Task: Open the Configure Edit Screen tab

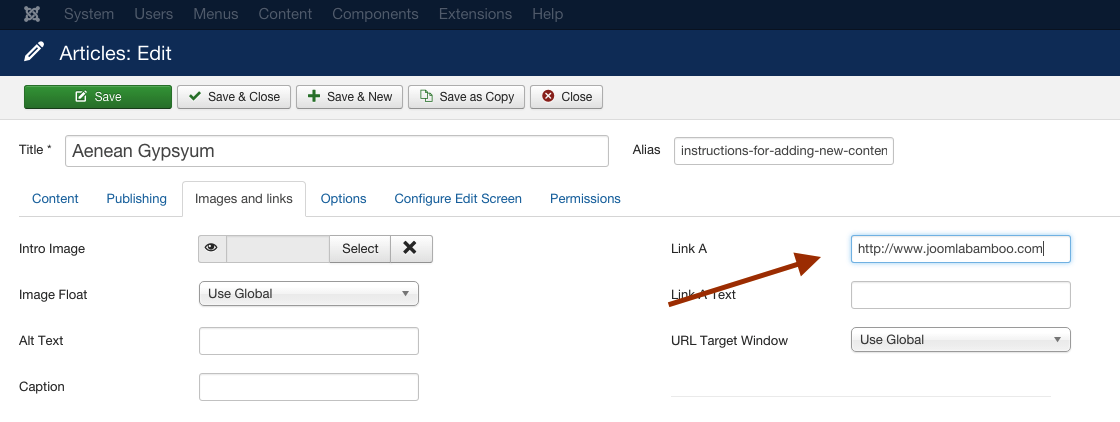Action: click(x=458, y=199)
